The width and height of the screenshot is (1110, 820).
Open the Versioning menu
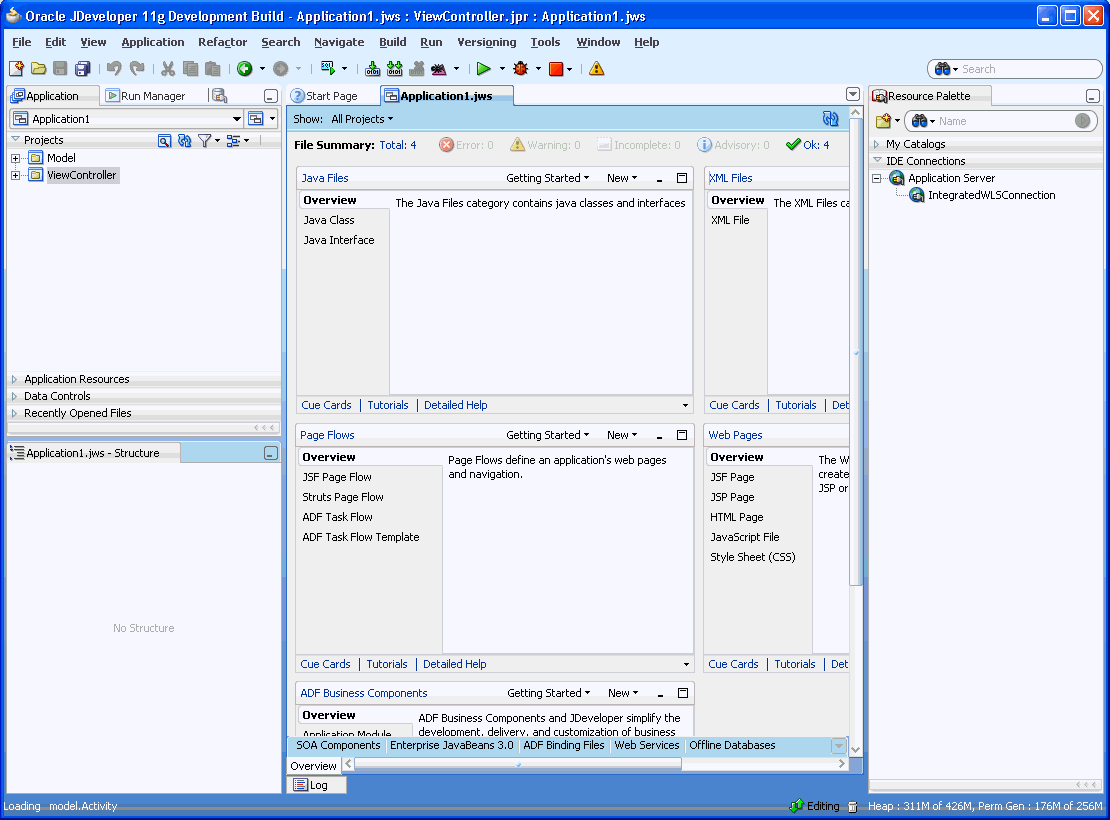coord(487,42)
